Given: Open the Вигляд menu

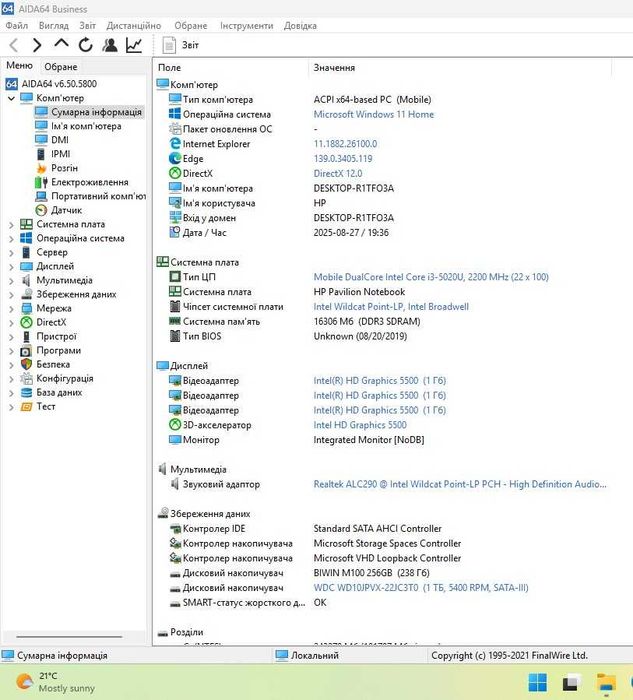Looking at the screenshot, I should (x=54, y=25).
